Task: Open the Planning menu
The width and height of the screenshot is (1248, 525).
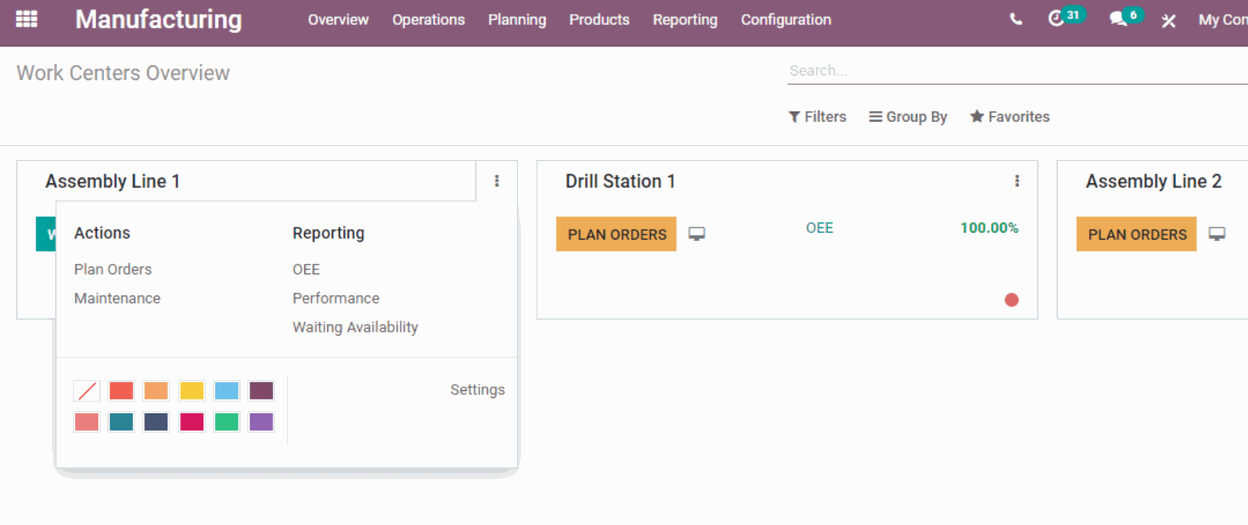Action: [x=517, y=19]
